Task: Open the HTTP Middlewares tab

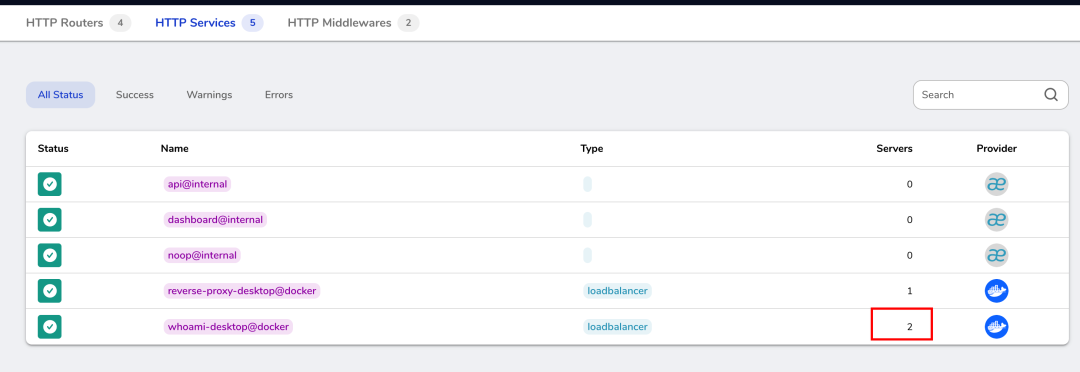Action: pos(353,23)
